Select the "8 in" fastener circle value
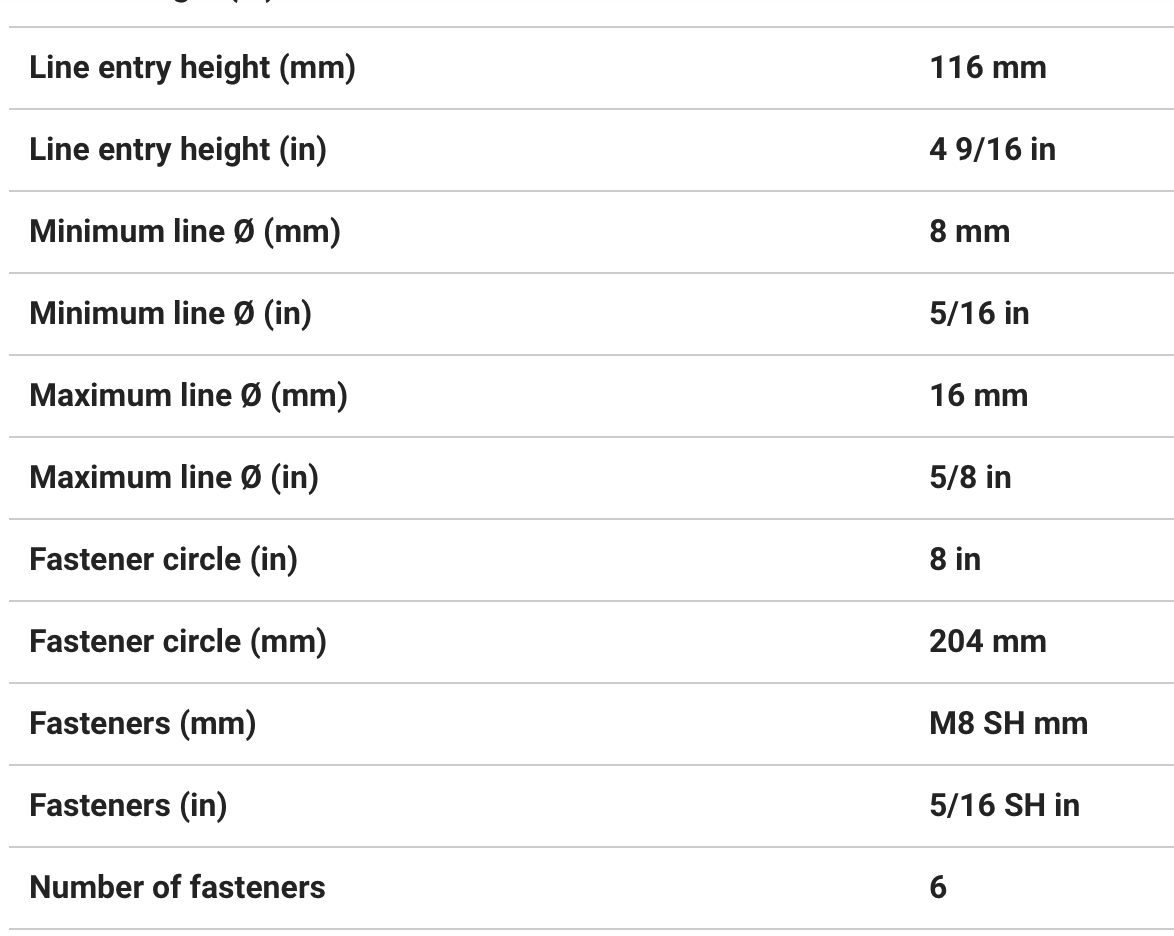 pyautogui.click(x=954, y=560)
